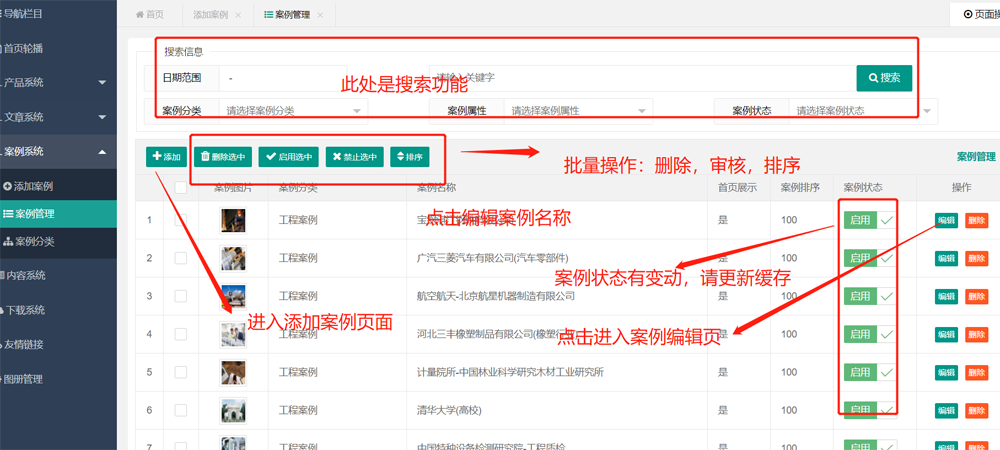The width and height of the screenshot is (1000, 450).
Task: Switch to the 添加案例 tab
Action: 210,15
